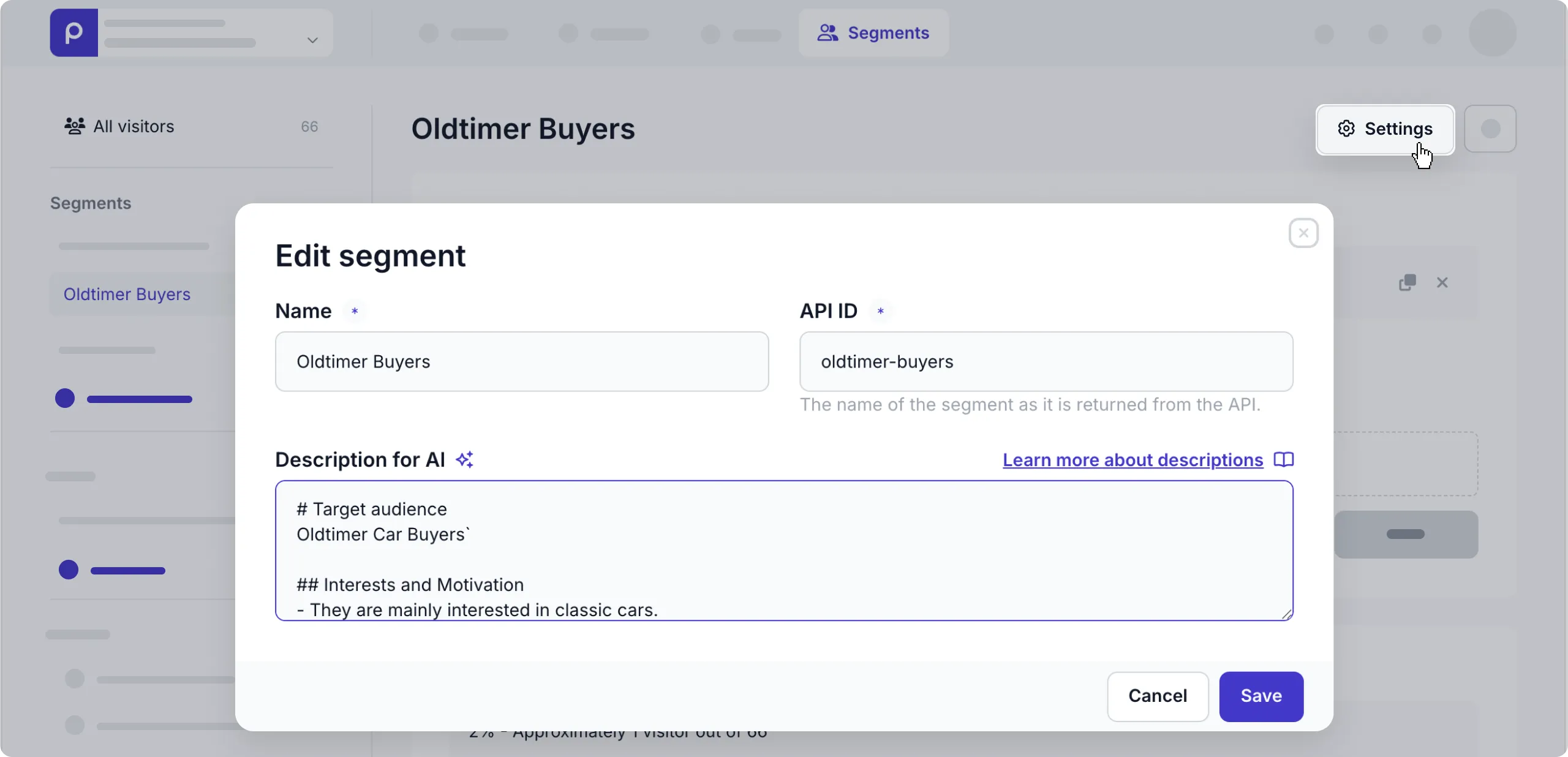Image resolution: width=1568 pixels, height=757 pixels.
Task: Click the sparkle AI icon beside Description for AI
Action: (465, 460)
